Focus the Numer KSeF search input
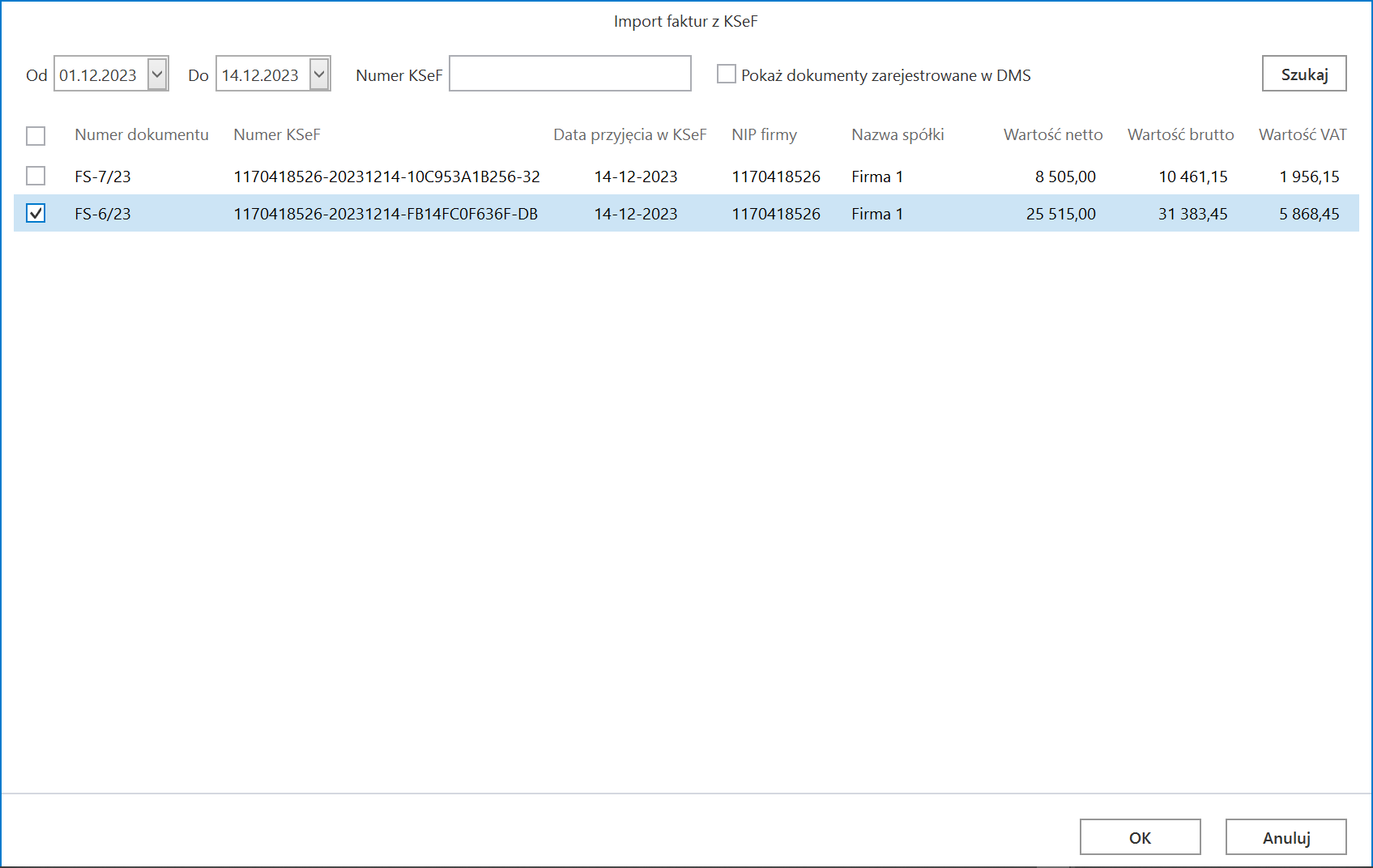Screen dimensions: 1373x868 pyautogui.click(x=570, y=74)
